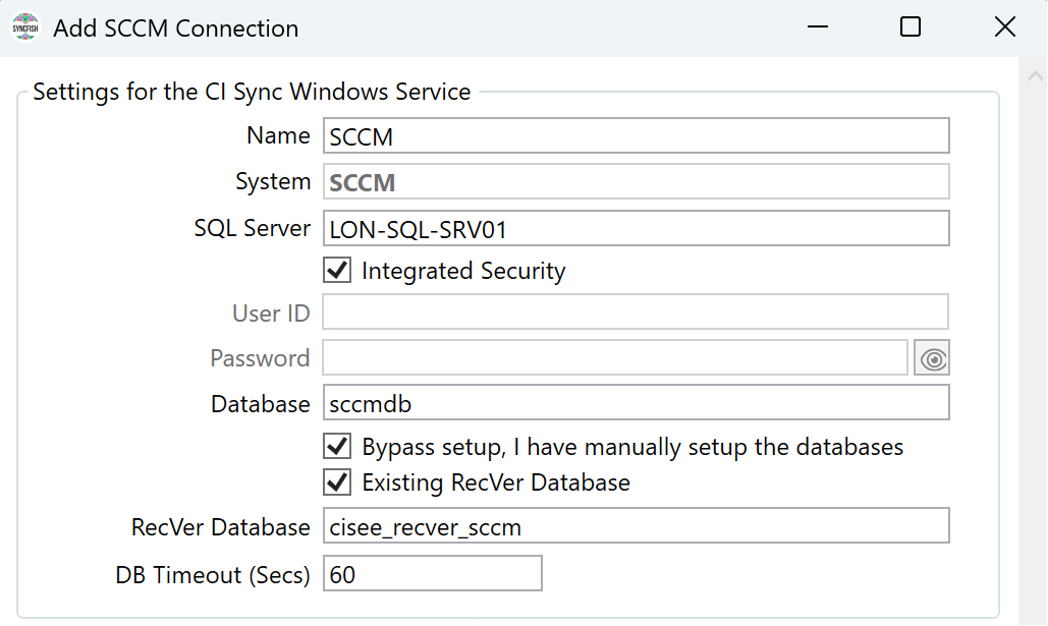
Task: Click the Syncfish app icon in title bar
Action: pyautogui.click(x=25, y=27)
